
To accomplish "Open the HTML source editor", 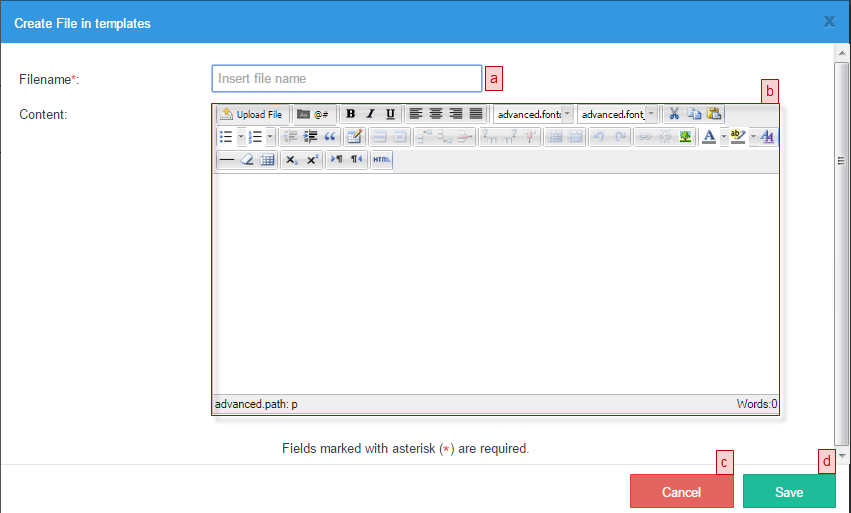I will tap(381, 160).
